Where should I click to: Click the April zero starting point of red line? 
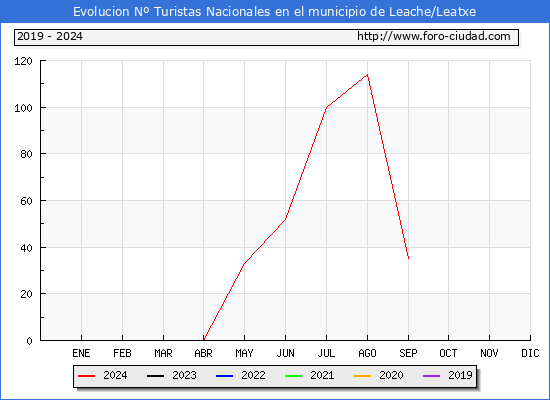pyautogui.click(x=204, y=340)
